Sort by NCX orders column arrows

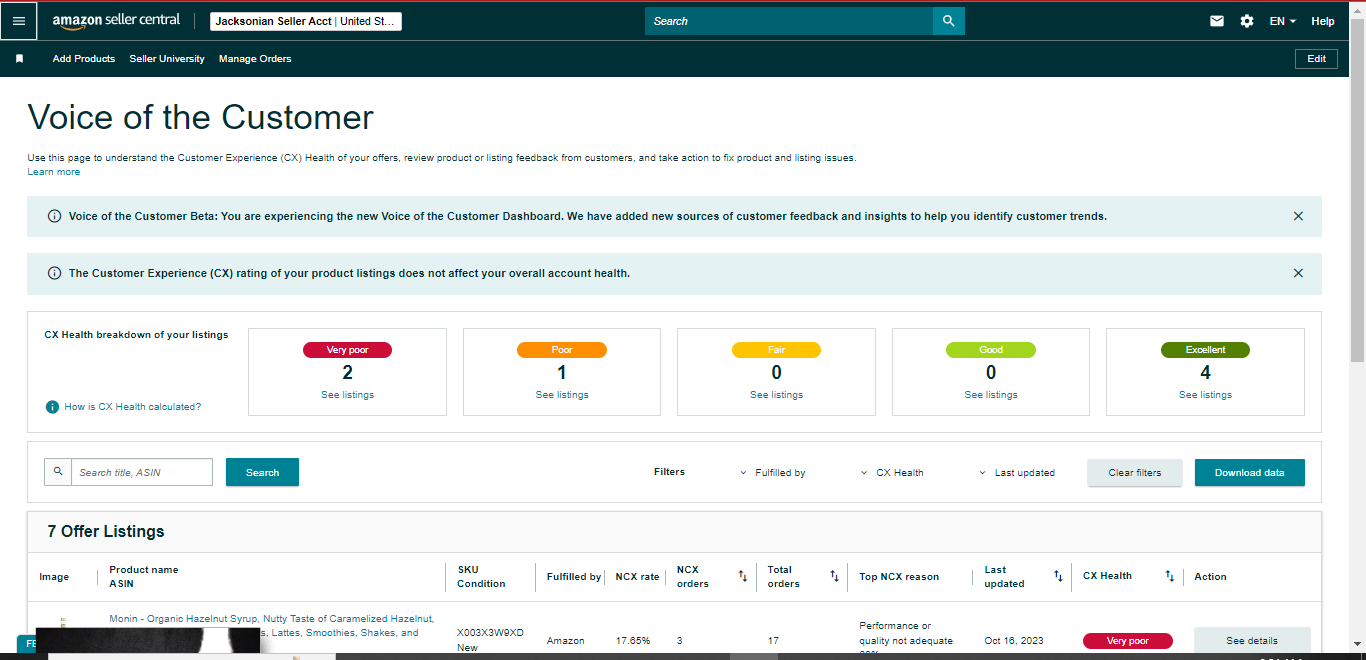pos(742,576)
